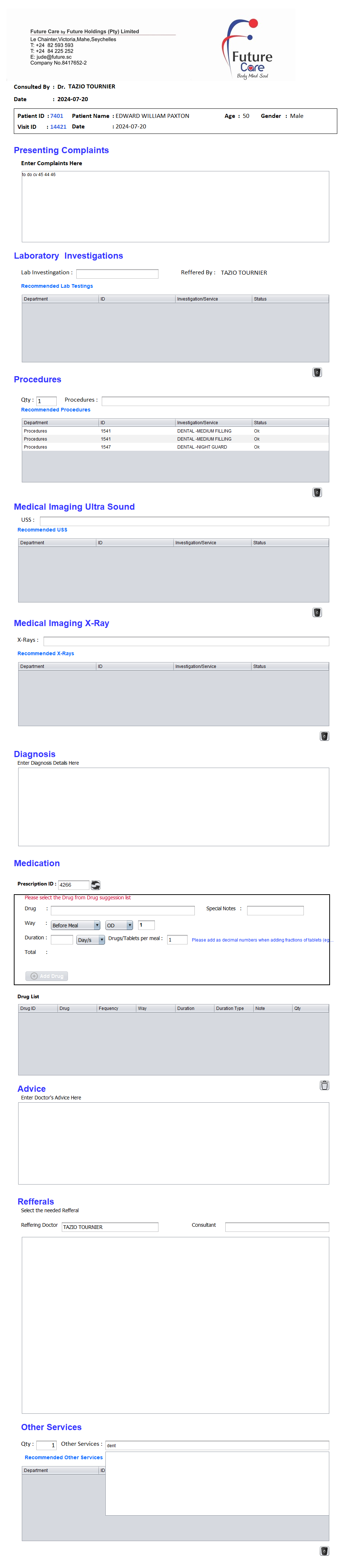Click trash icon below X-Ray table
Image resolution: width=338 pixels, height=1568 pixels.
point(324,736)
